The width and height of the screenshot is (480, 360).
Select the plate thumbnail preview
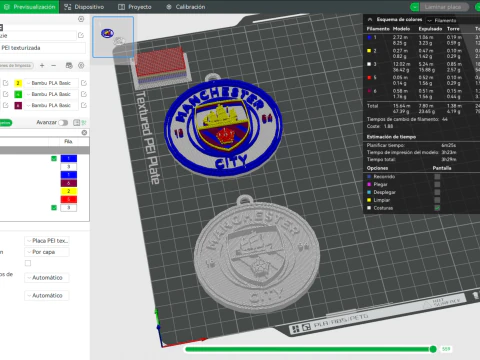tap(113, 37)
